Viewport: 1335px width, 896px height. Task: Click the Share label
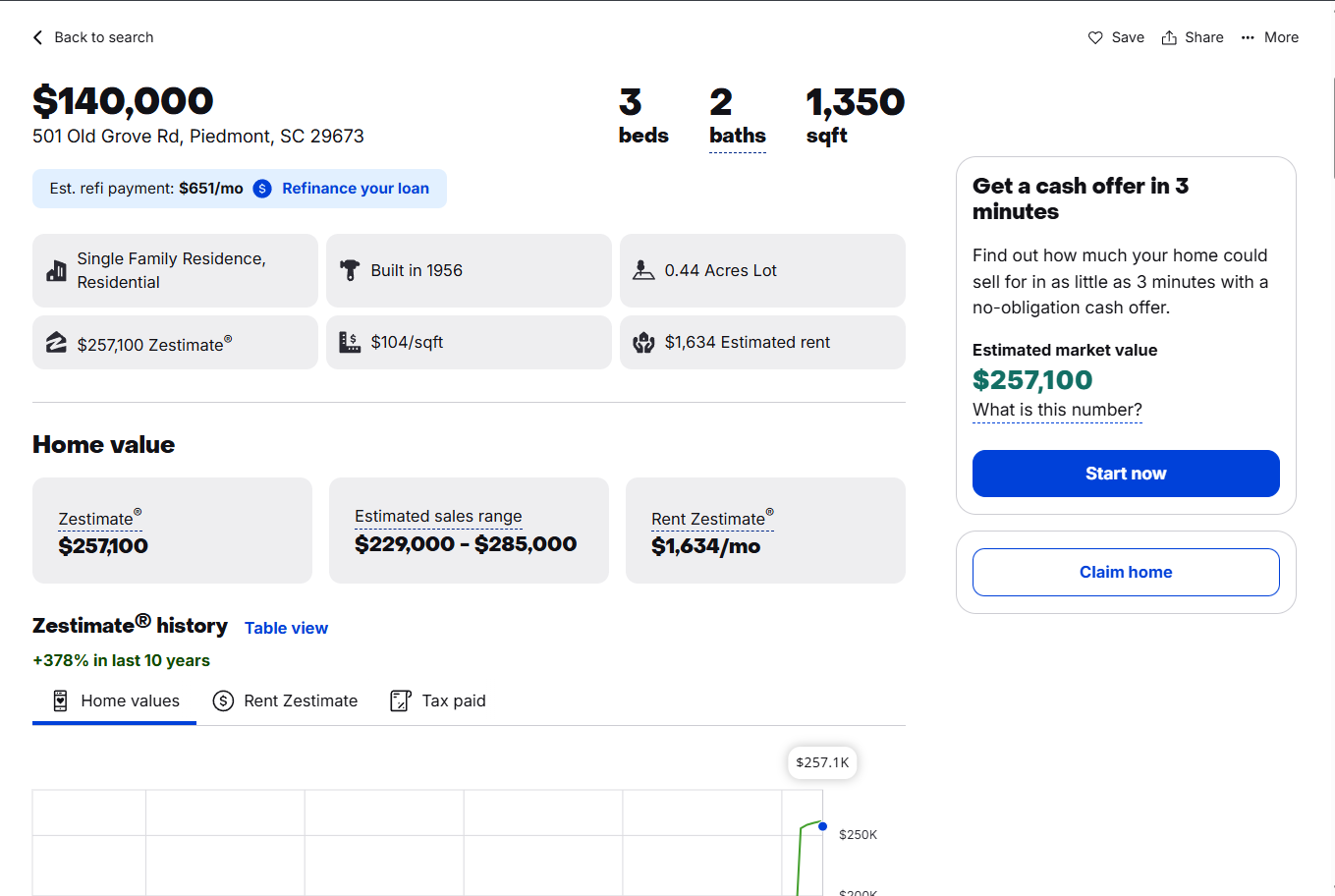(1203, 37)
